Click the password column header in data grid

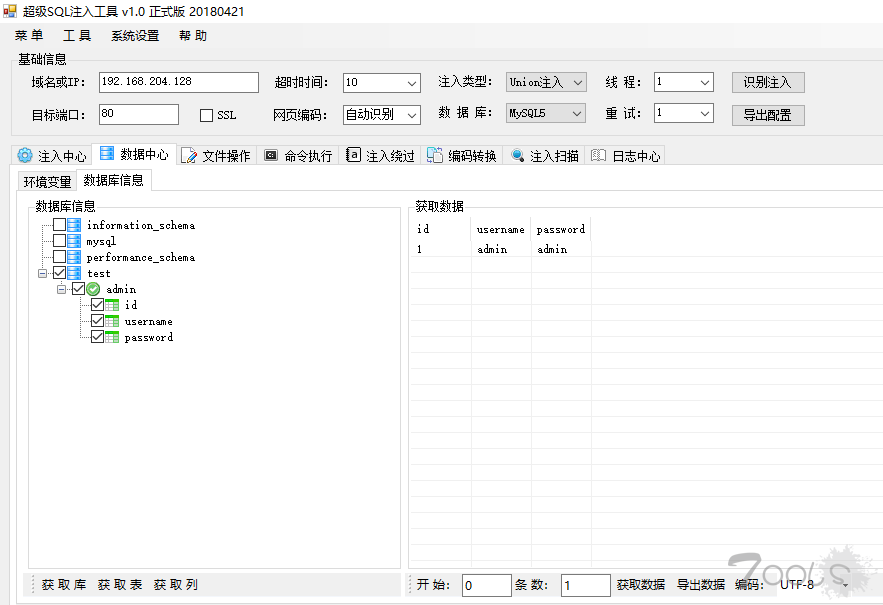[x=561, y=229]
